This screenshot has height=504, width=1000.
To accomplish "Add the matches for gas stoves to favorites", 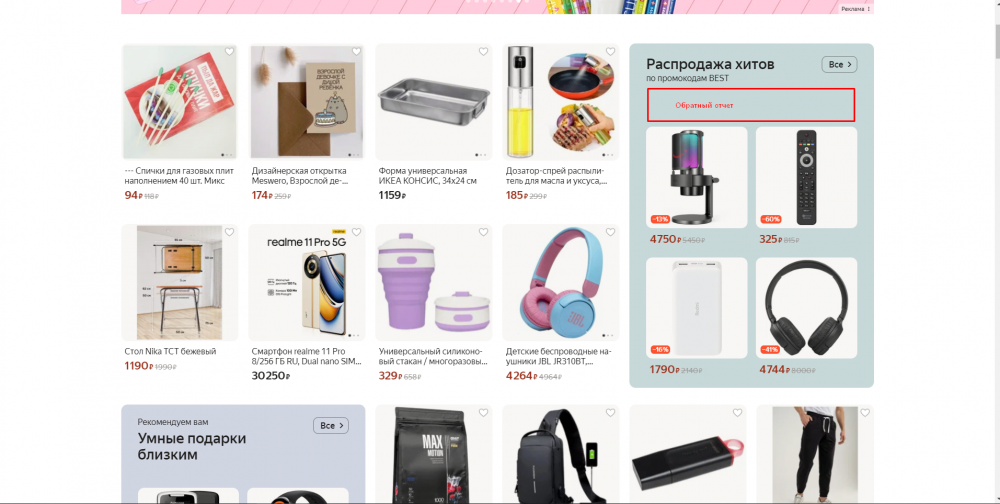I will click(x=229, y=52).
